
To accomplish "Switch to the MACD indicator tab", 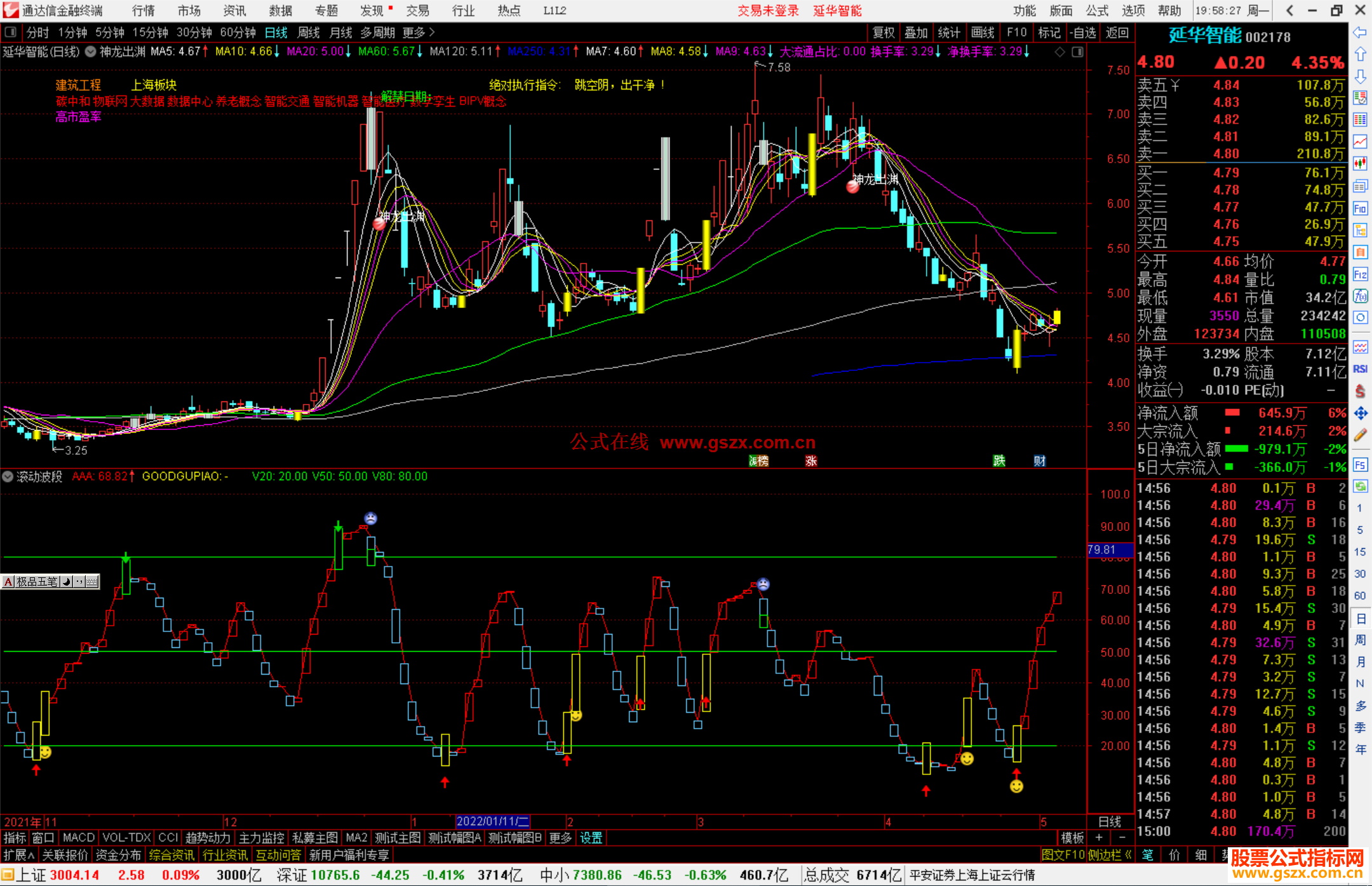I will click(x=79, y=838).
